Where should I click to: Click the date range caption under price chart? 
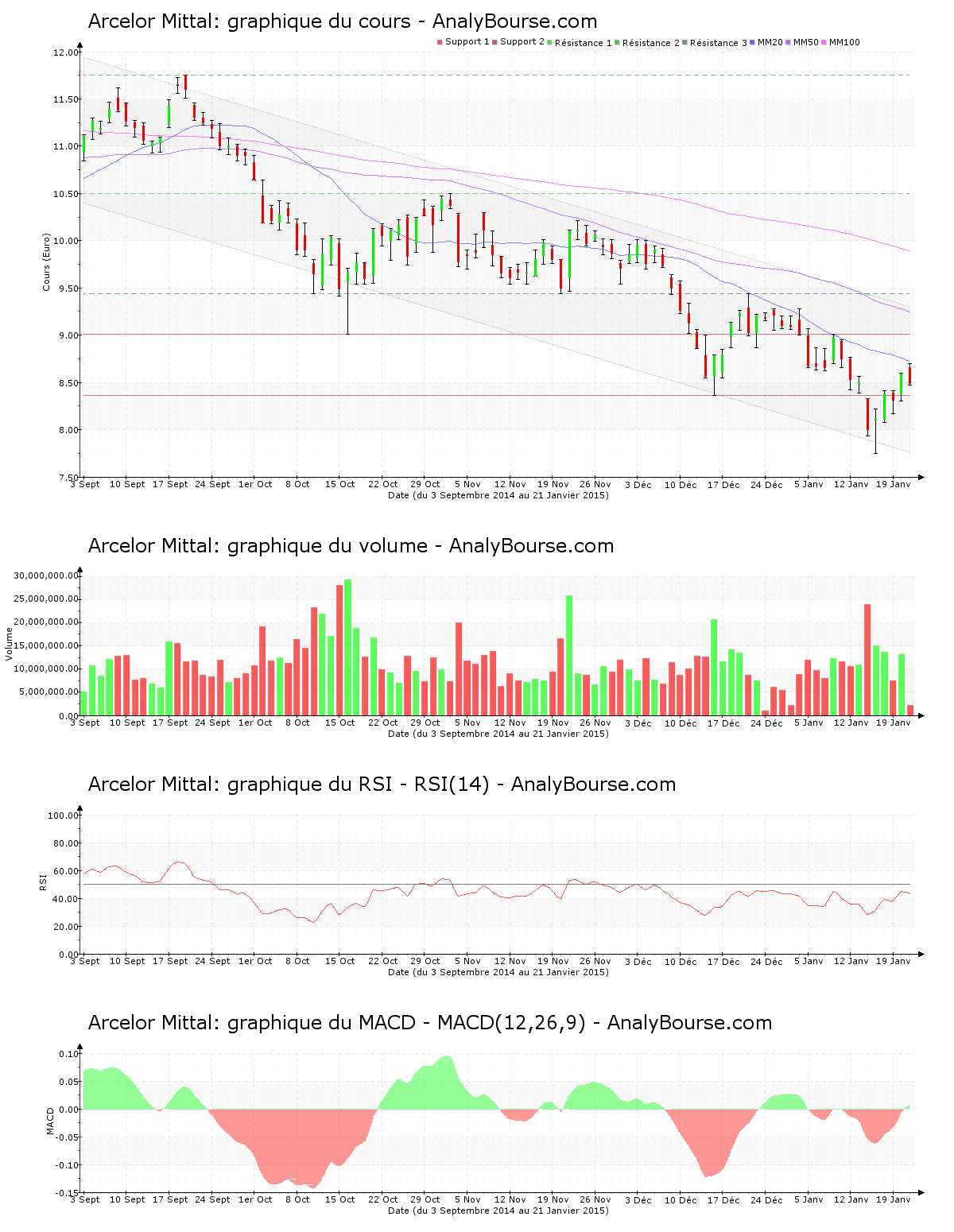[x=498, y=495]
